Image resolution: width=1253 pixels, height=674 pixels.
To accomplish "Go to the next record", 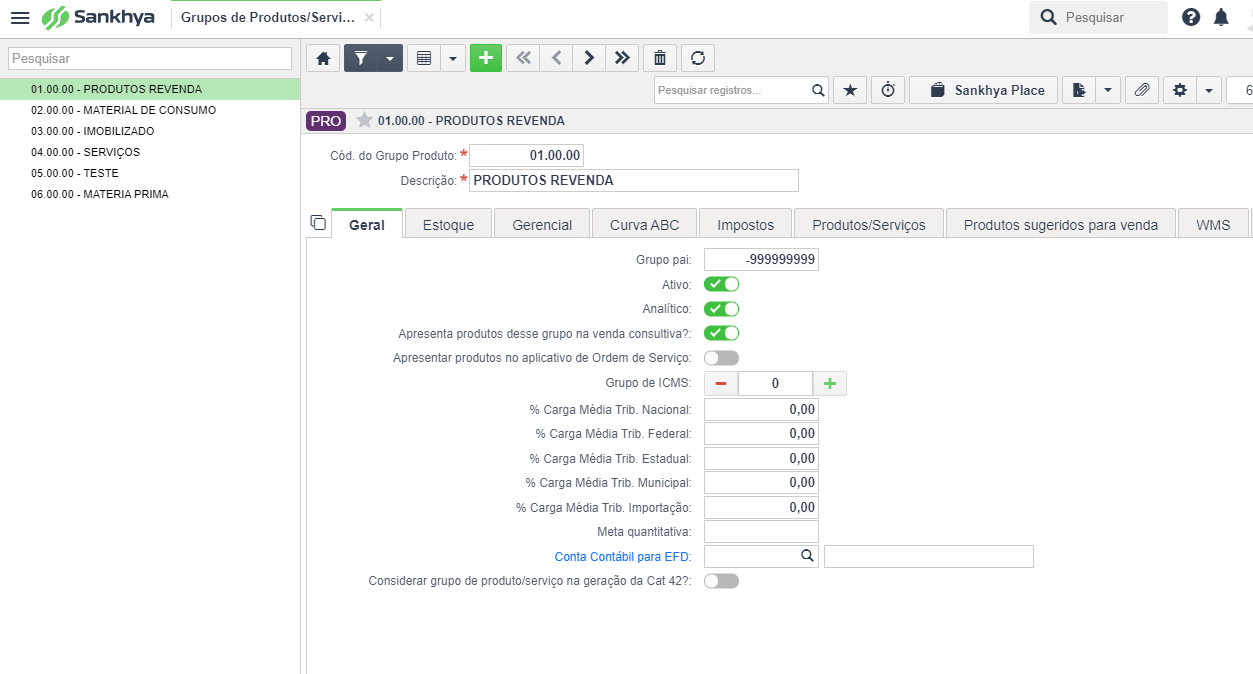I will pyautogui.click(x=589, y=58).
